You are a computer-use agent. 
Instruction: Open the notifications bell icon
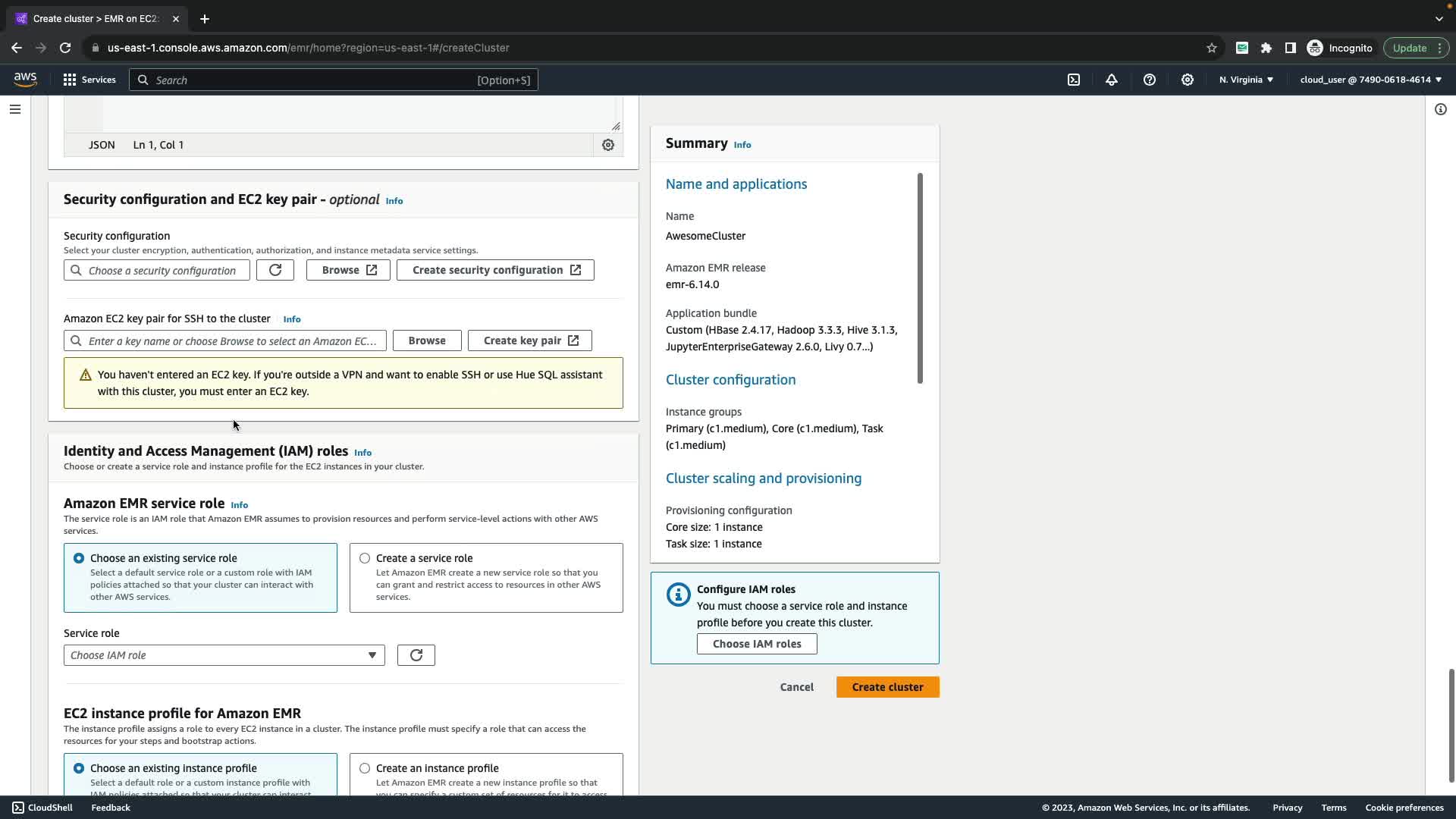[x=1112, y=80]
